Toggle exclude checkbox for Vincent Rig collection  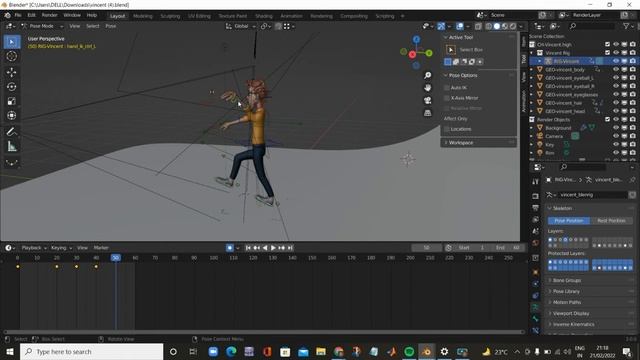tap(607, 53)
